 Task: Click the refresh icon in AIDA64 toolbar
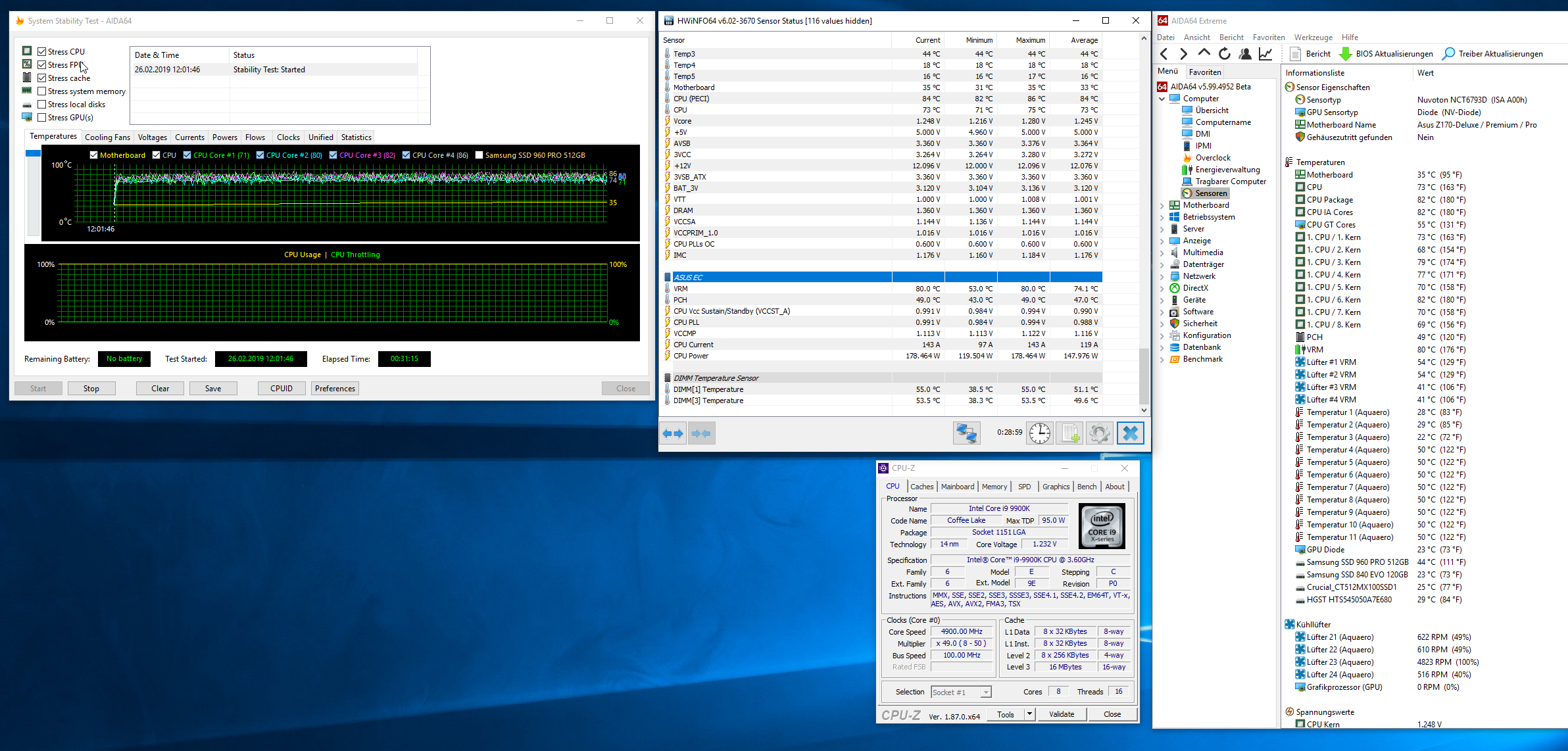coord(1224,54)
